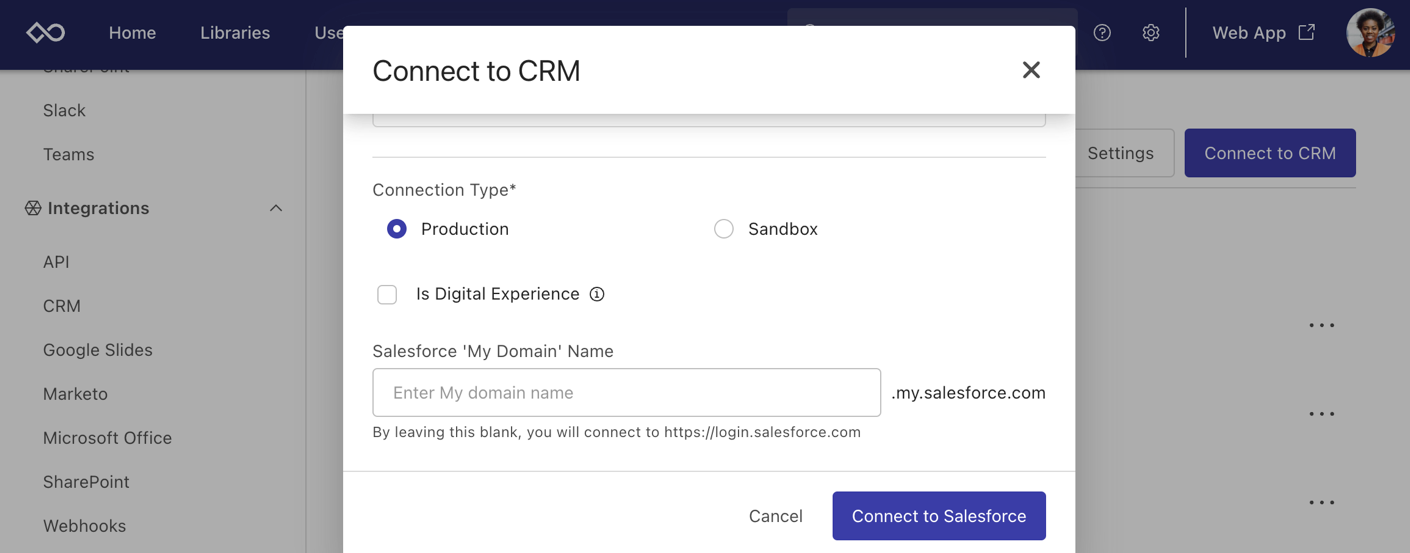This screenshot has width=1410, height=553.
Task: Select the Sandbox connection type
Action: click(724, 229)
